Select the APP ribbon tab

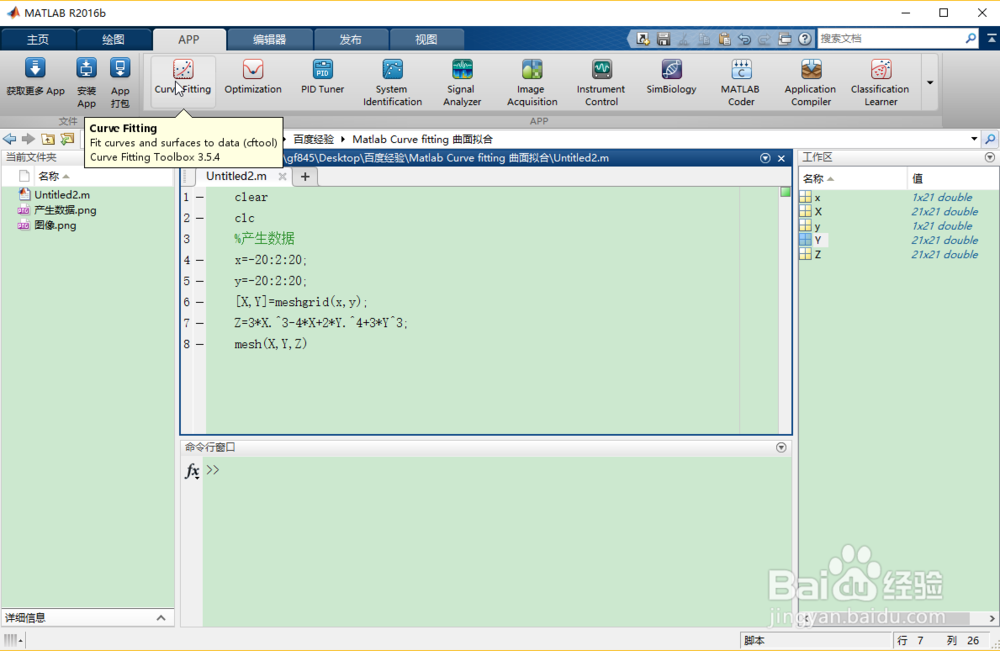pyautogui.click(x=189, y=40)
